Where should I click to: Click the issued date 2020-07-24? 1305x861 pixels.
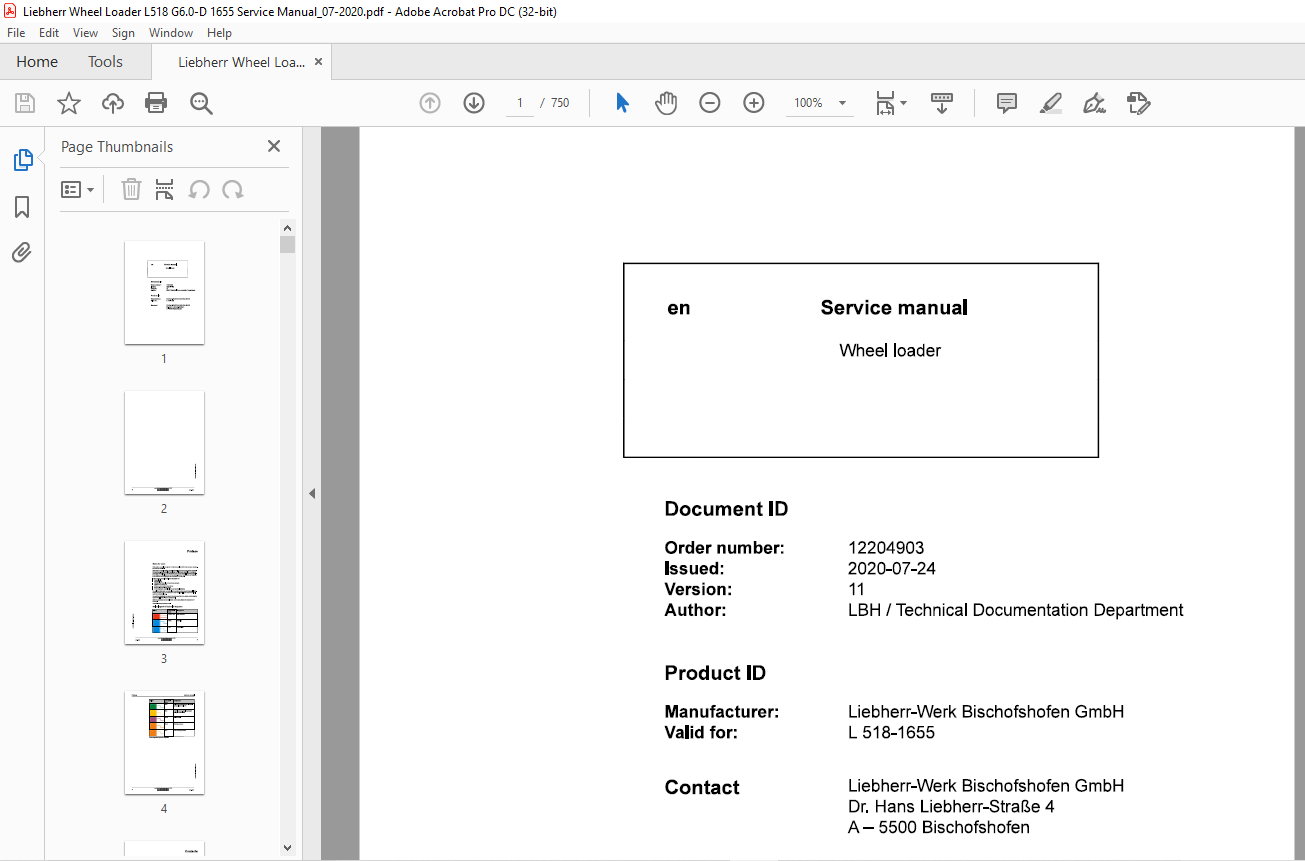(892, 569)
